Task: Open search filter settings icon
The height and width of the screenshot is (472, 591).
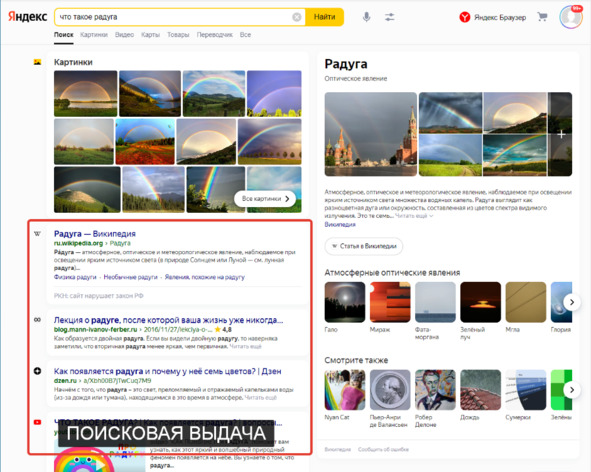Action: pyautogui.click(x=389, y=17)
